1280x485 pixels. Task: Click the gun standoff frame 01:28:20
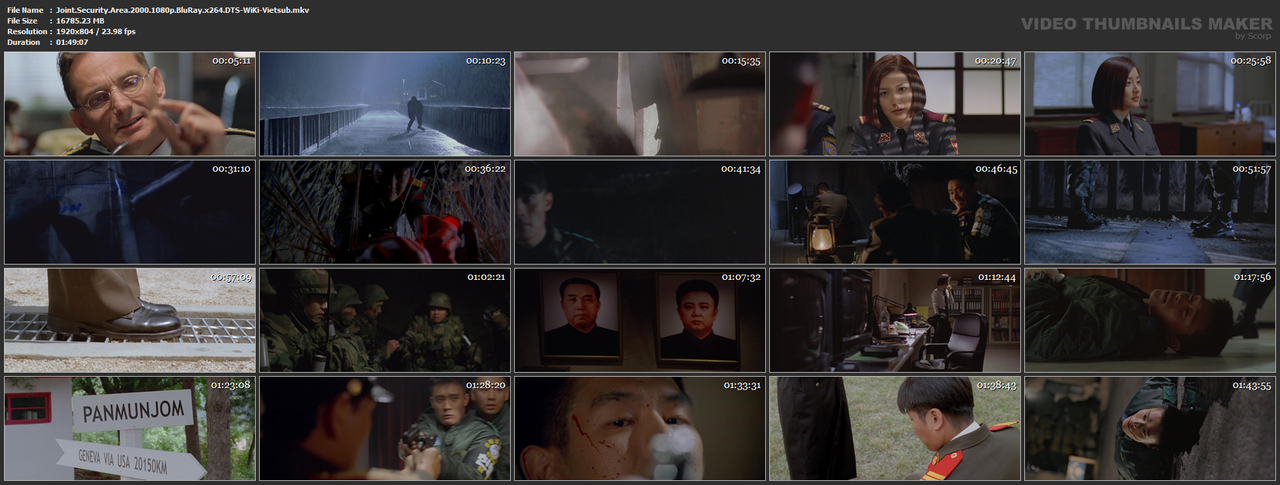tap(385, 428)
